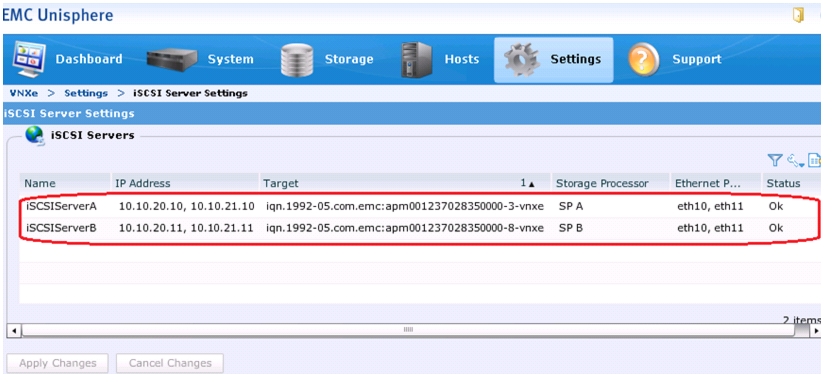Image resolution: width=833 pixels, height=382 pixels.
Task: Click the Settings gear icon
Action: [x=522, y=60]
